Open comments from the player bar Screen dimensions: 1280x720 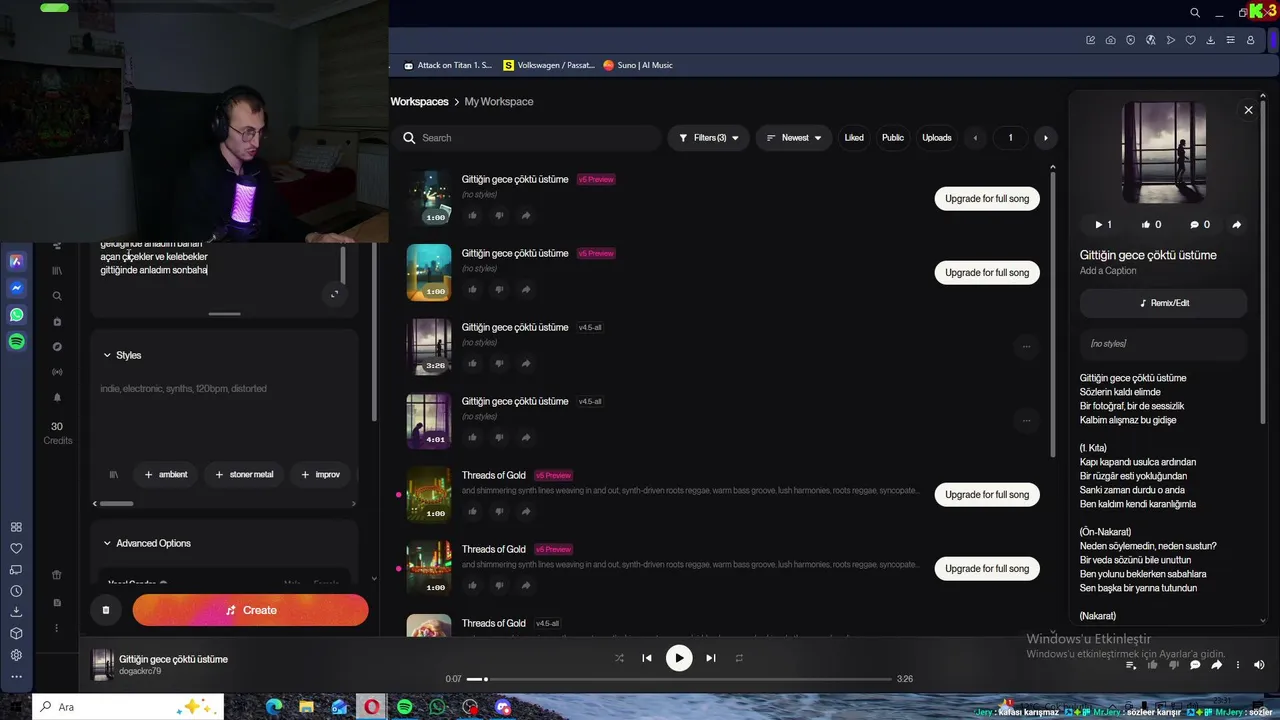(1195, 665)
